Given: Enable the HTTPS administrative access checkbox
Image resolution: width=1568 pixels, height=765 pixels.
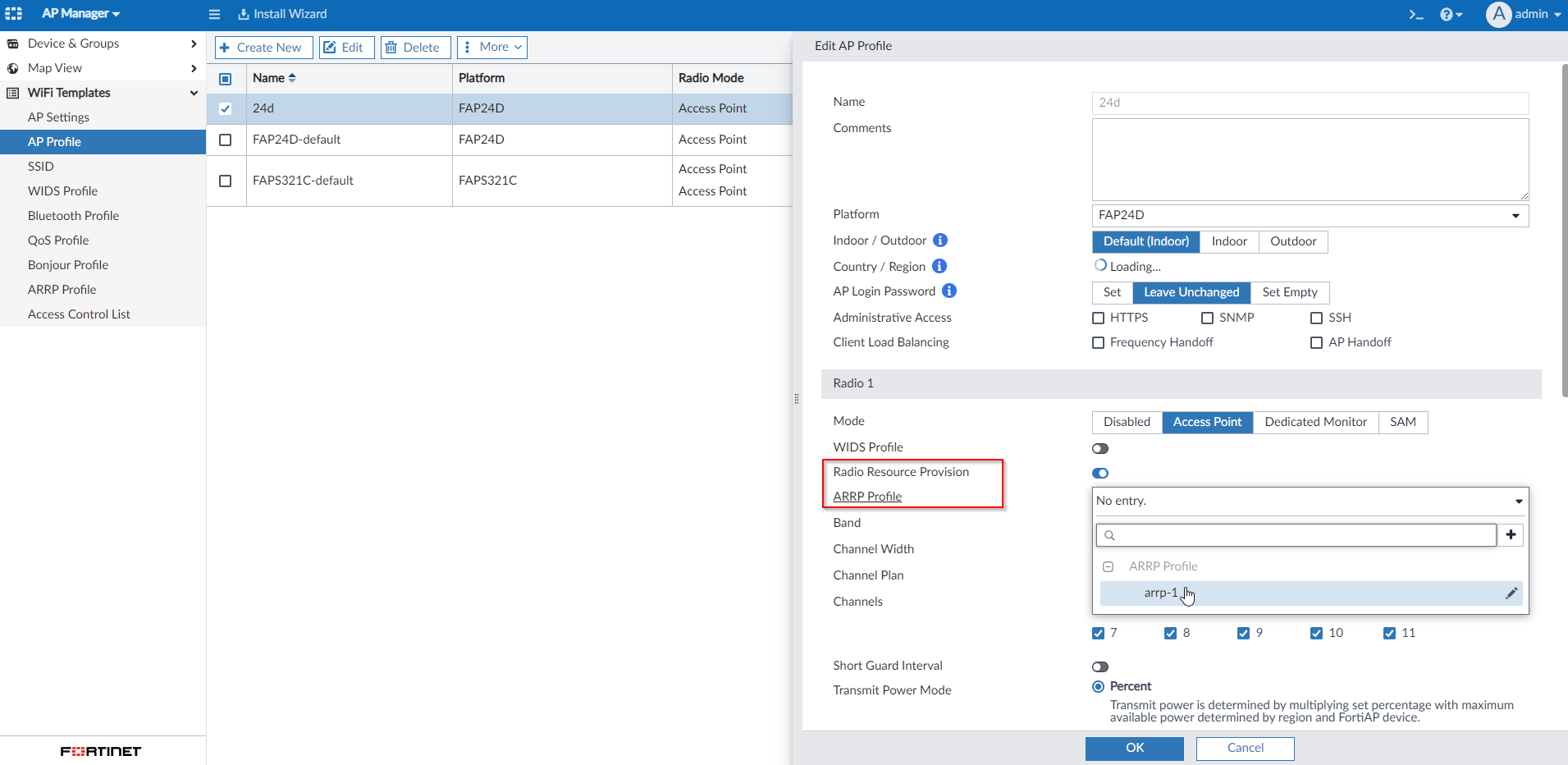Looking at the screenshot, I should coord(1099,318).
